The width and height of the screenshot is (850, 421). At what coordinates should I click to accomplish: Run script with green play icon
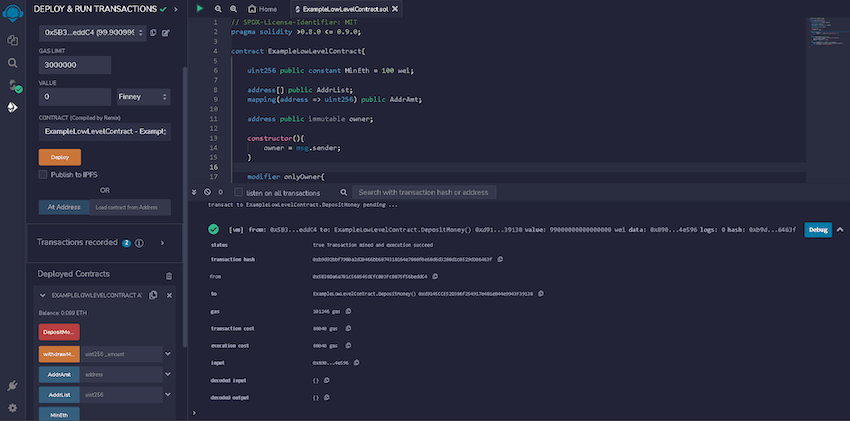point(200,9)
